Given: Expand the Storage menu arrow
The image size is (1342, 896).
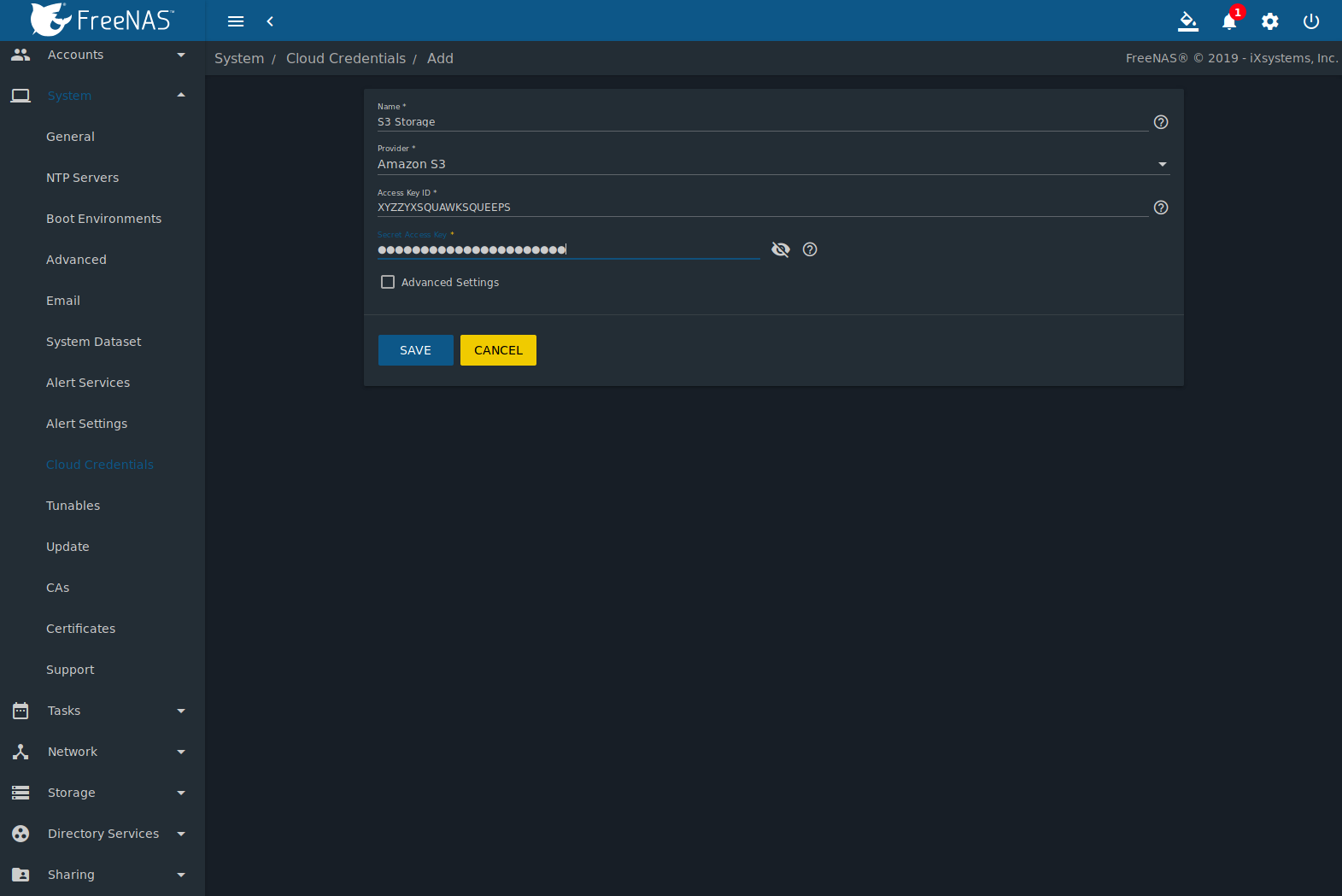Looking at the screenshot, I should coord(181,793).
